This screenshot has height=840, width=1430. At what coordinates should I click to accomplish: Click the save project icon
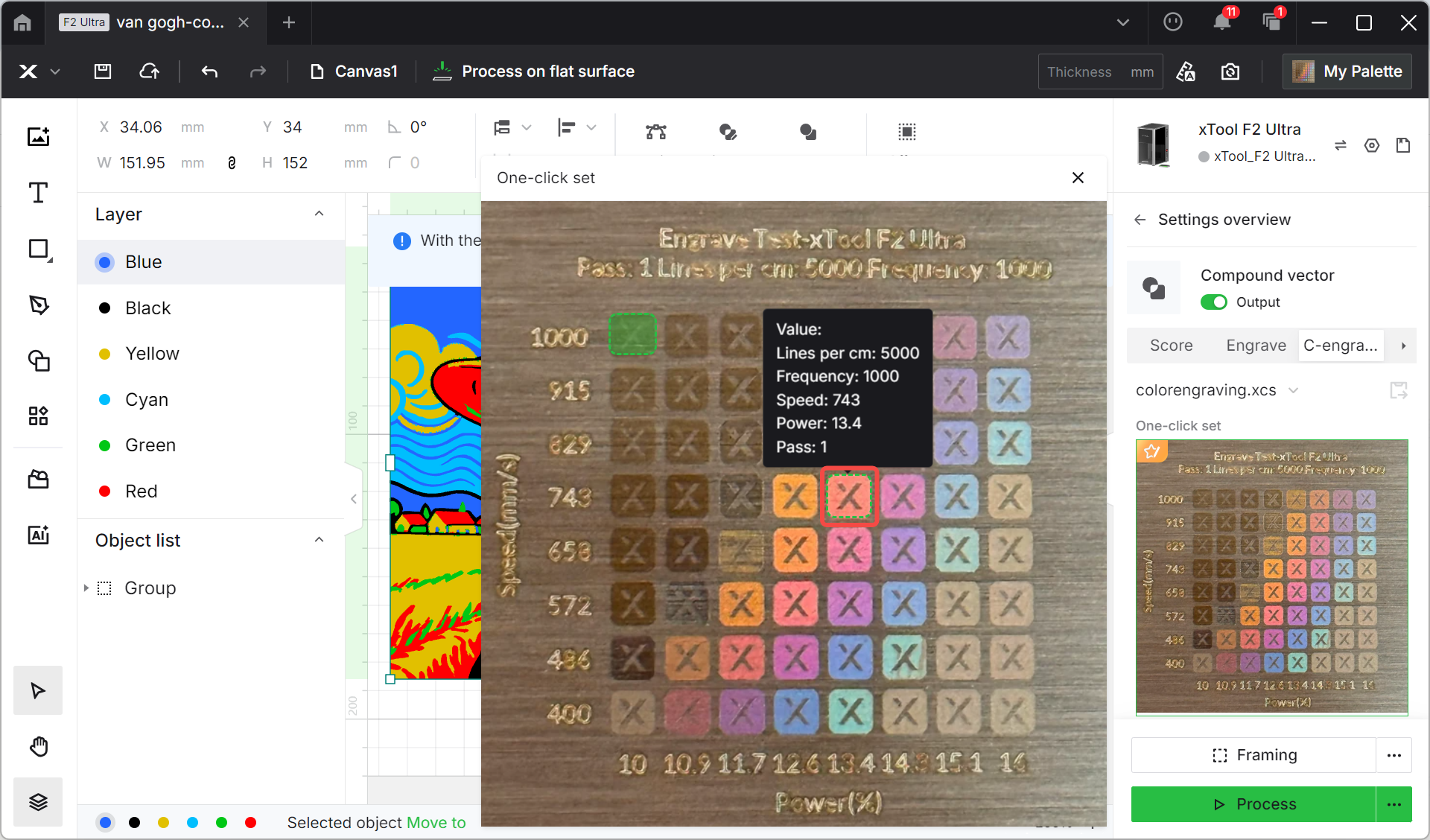(103, 71)
